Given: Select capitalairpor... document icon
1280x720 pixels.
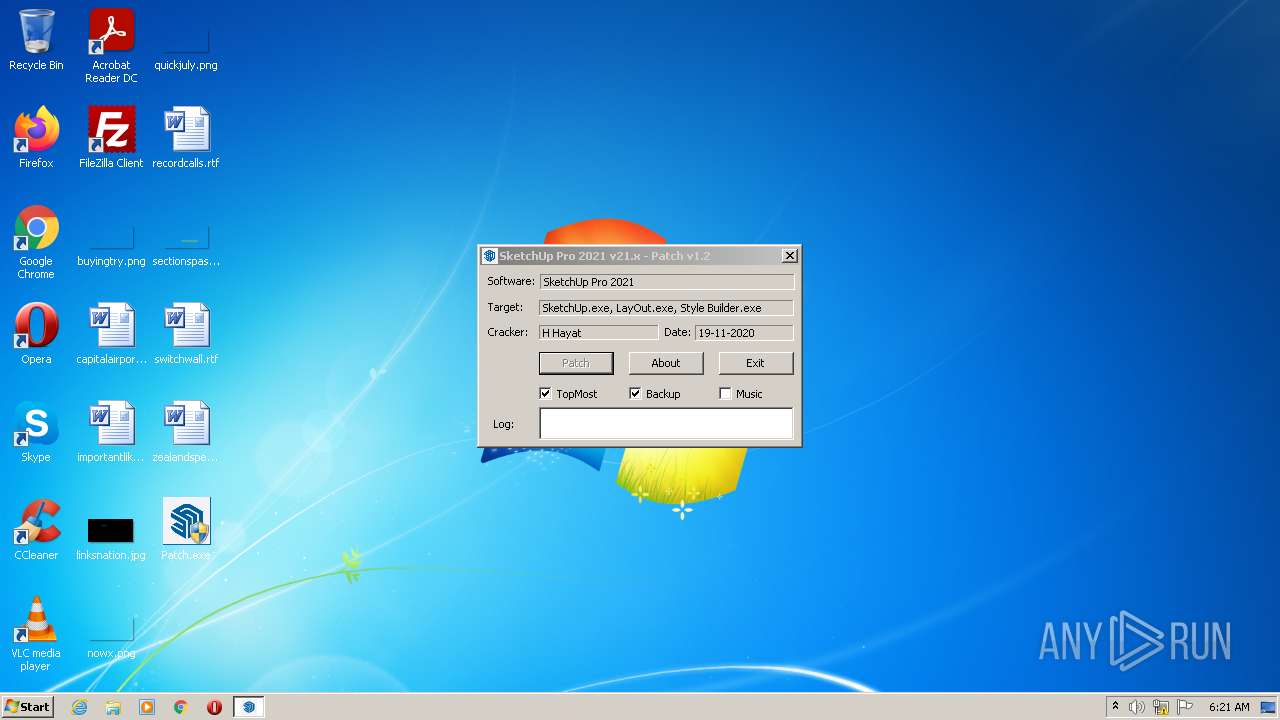Looking at the screenshot, I should (x=111, y=334).
